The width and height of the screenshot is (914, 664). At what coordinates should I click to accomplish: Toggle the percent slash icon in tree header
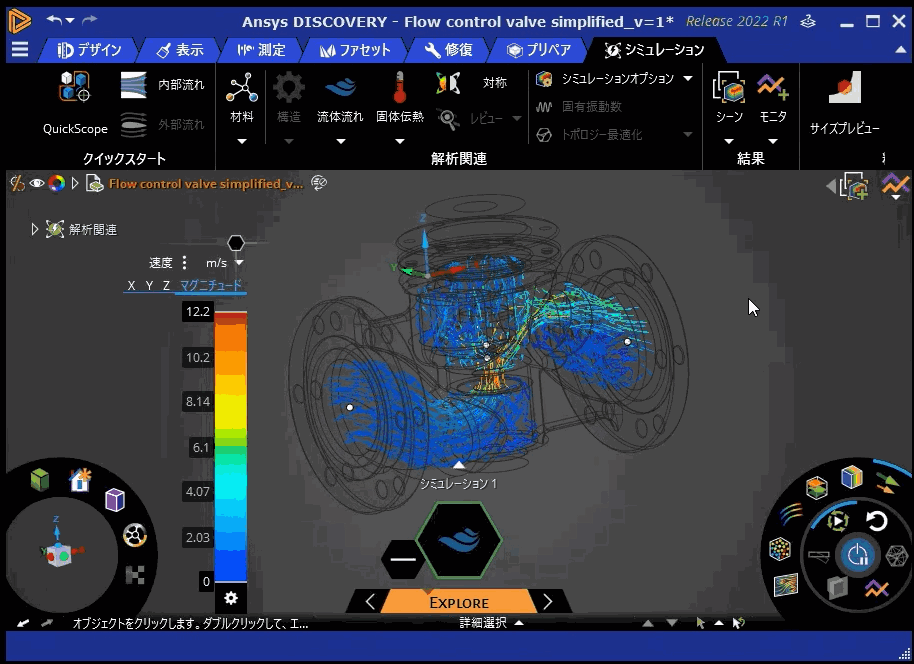pyautogui.click(x=17, y=184)
